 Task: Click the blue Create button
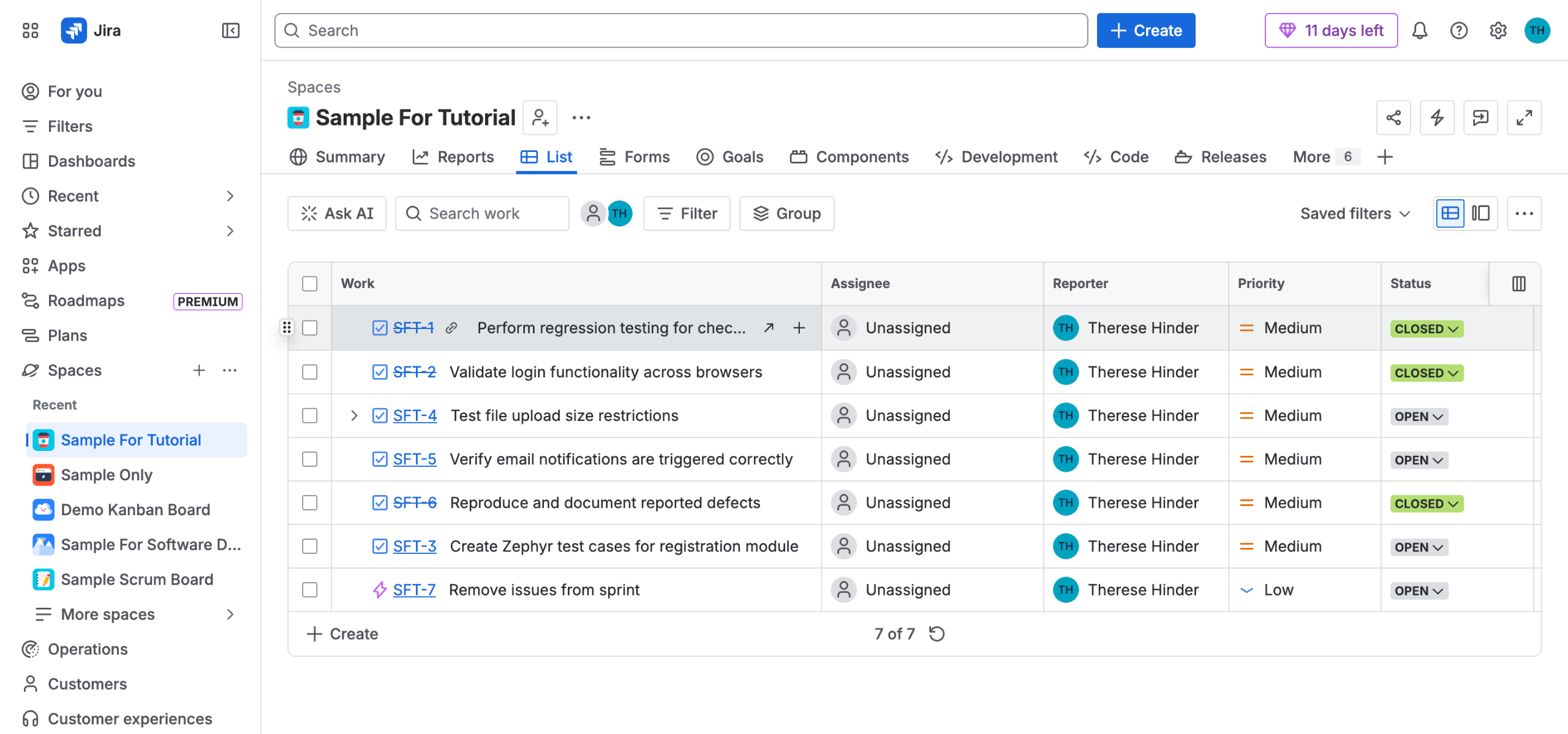pyautogui.click(x=1146, y=31)
